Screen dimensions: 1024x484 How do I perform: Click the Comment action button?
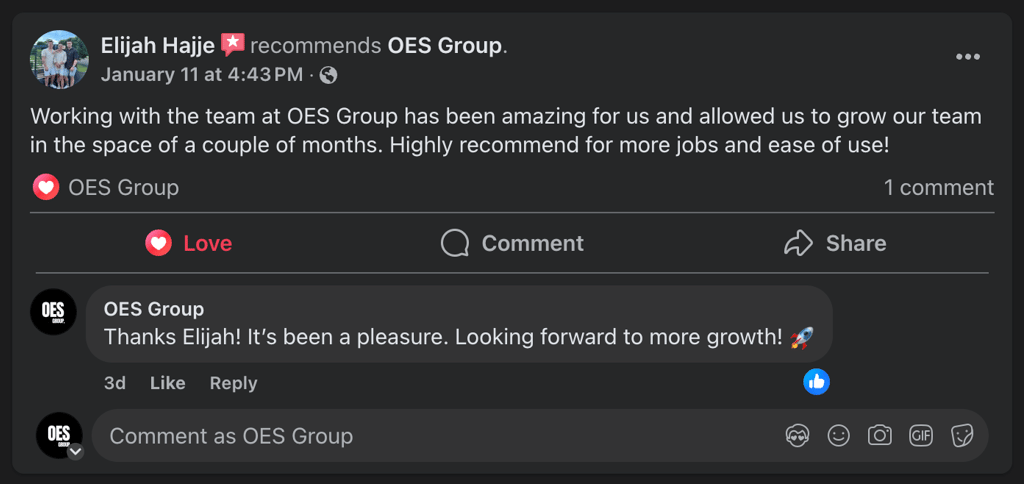512,243
